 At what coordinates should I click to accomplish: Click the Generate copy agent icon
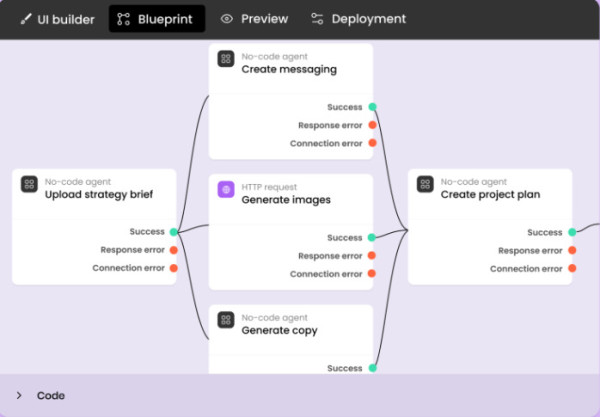[x=226, y=320]
